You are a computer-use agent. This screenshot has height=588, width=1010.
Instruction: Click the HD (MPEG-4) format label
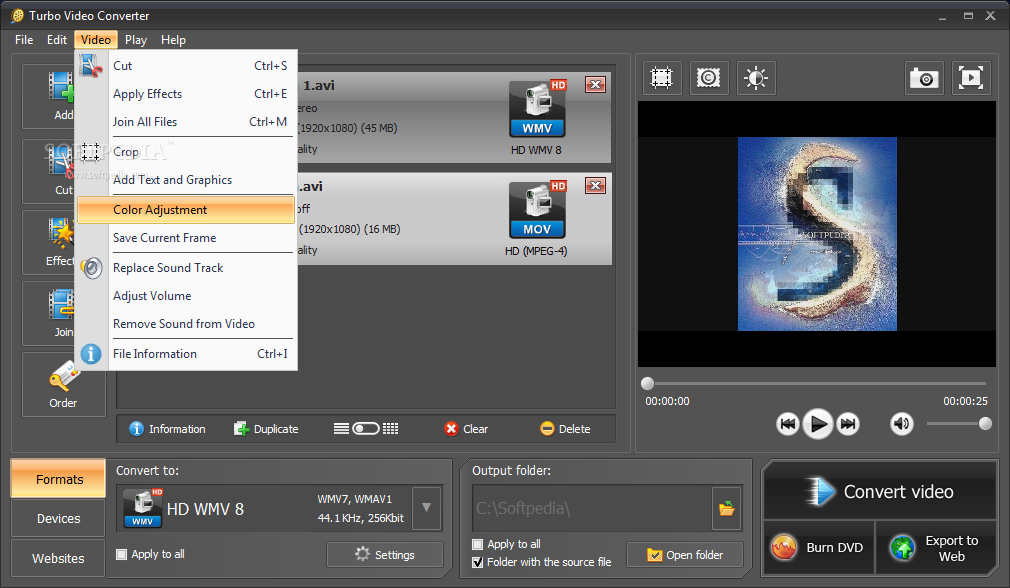(x=536, y=251)
